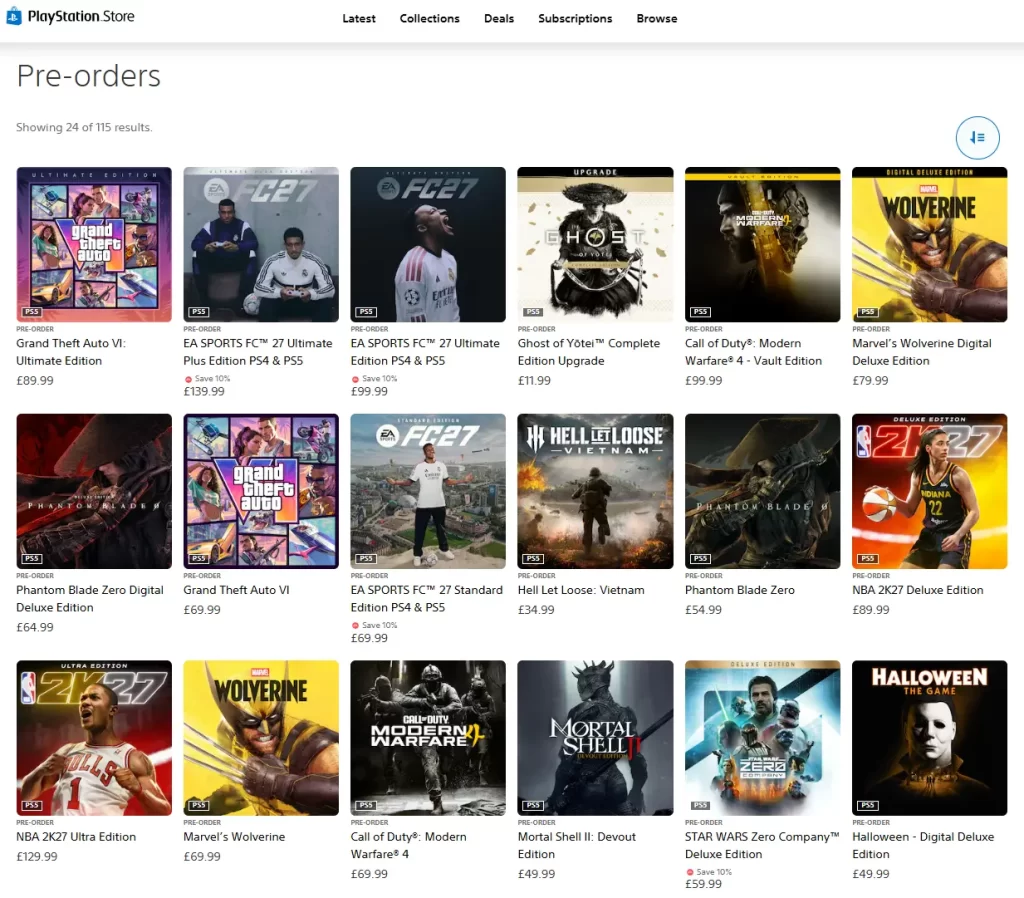Click 'EA SPORTS FC 27 Standard Edition PS4 & PS5' title
The height and width of the screenshot is (898, 1024).
tap(426, 598)
